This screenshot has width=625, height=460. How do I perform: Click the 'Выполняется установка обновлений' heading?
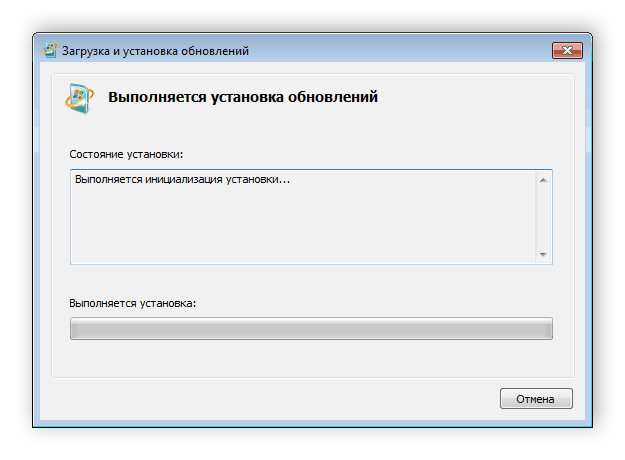pyautogui.click(x=242, y=98)
